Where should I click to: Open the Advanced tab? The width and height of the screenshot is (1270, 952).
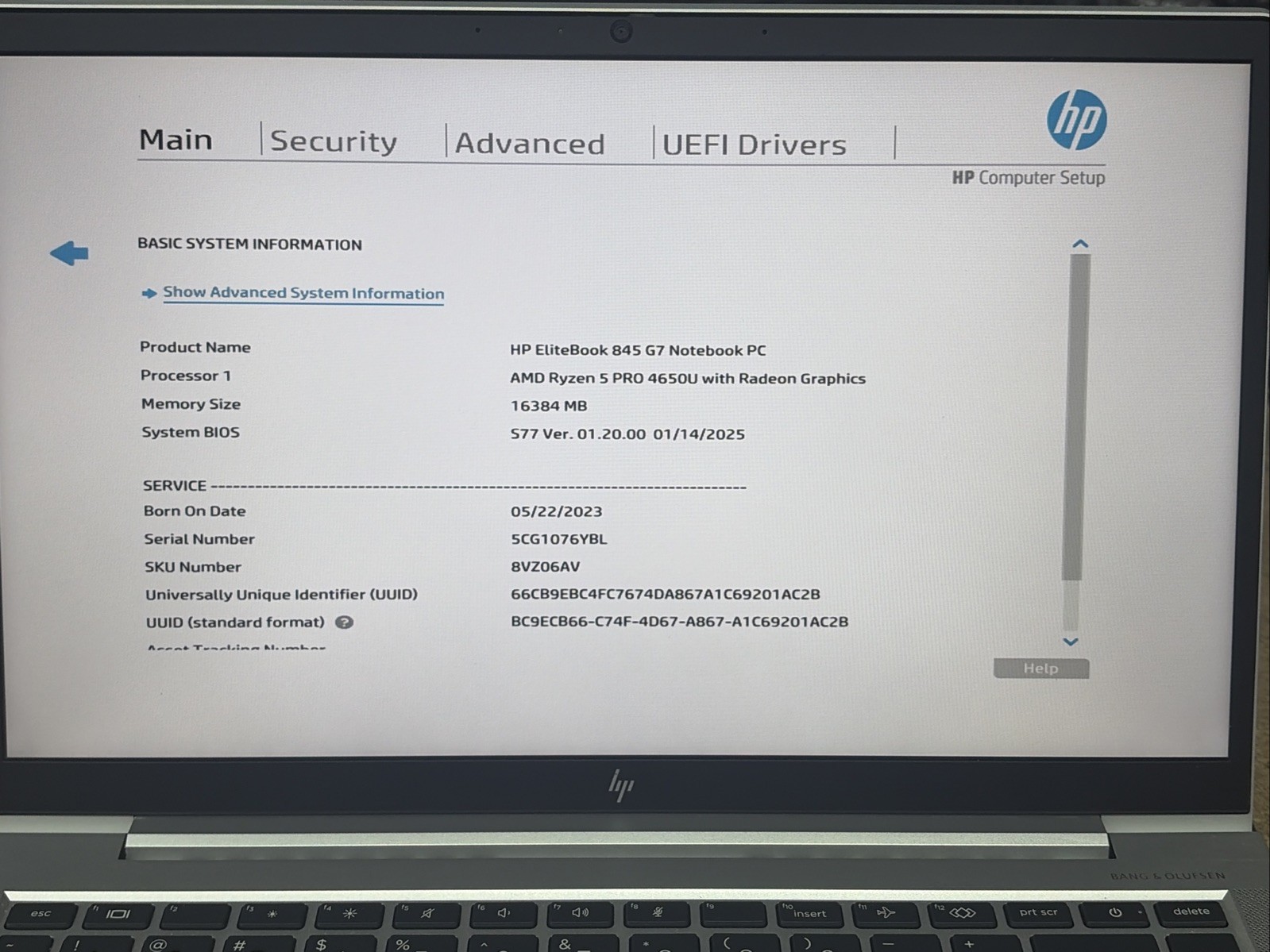530,144
